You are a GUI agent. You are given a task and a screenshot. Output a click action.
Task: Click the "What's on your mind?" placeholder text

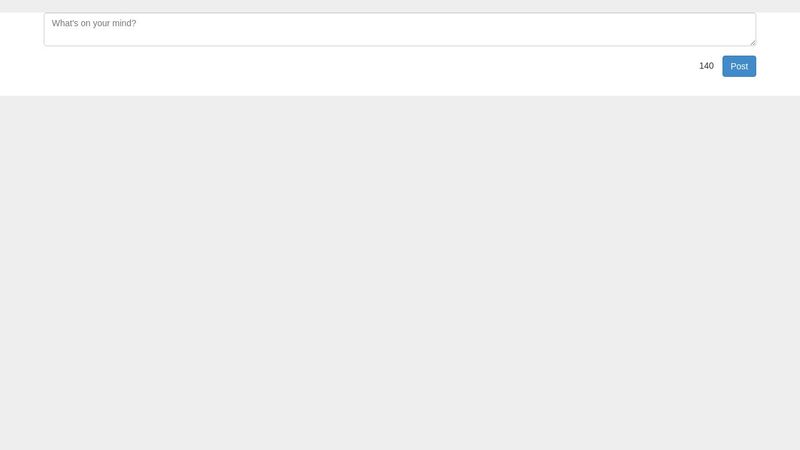(x=94, y=23)
